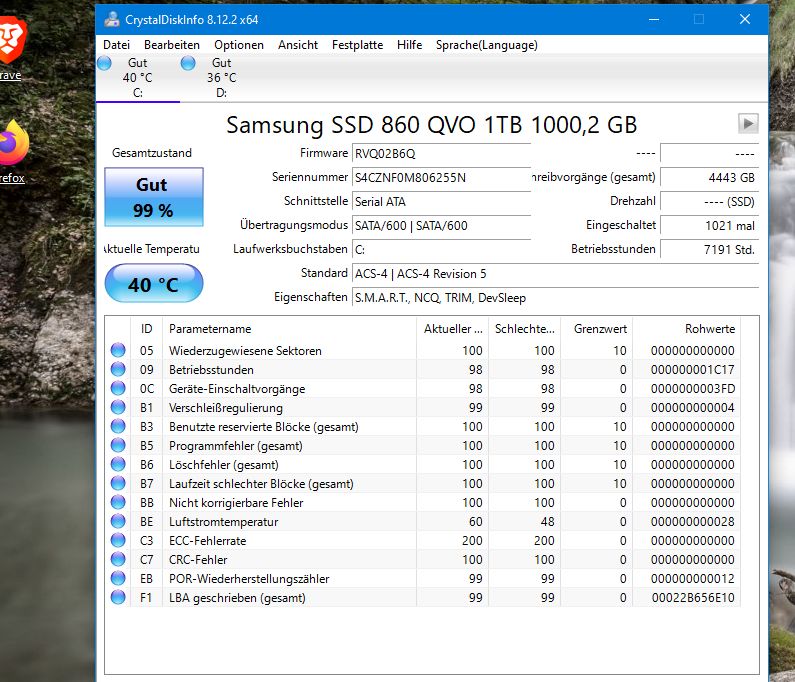The width and height of the screenshot is (795, 682).
Task: Open the Ansicht menu
Action: click(x=298, y=45)
